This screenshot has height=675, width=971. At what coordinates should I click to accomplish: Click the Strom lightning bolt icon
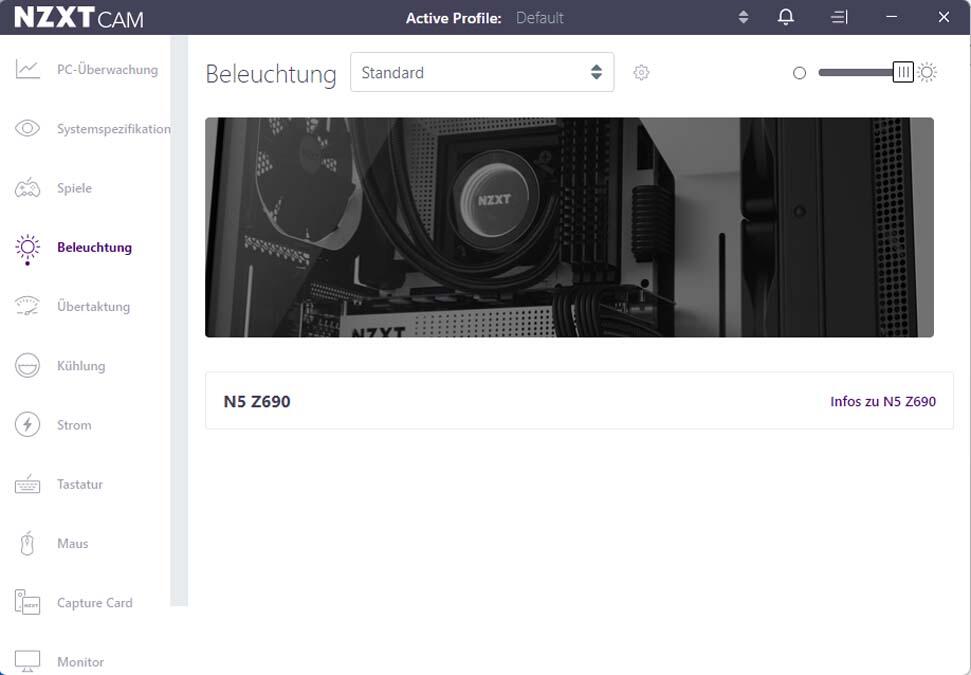pos(27,425)
